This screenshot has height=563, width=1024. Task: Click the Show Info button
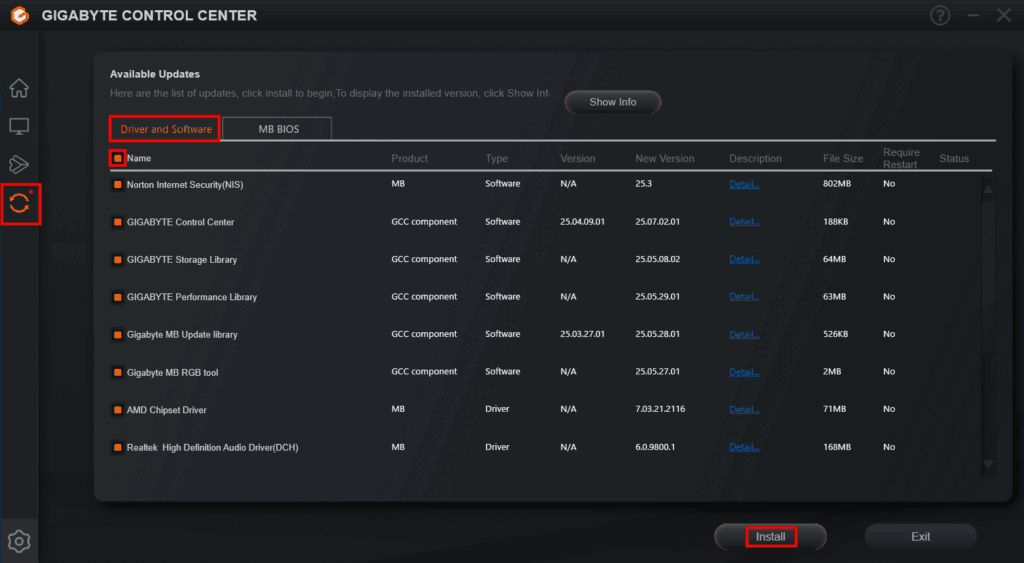pos(613,102)
